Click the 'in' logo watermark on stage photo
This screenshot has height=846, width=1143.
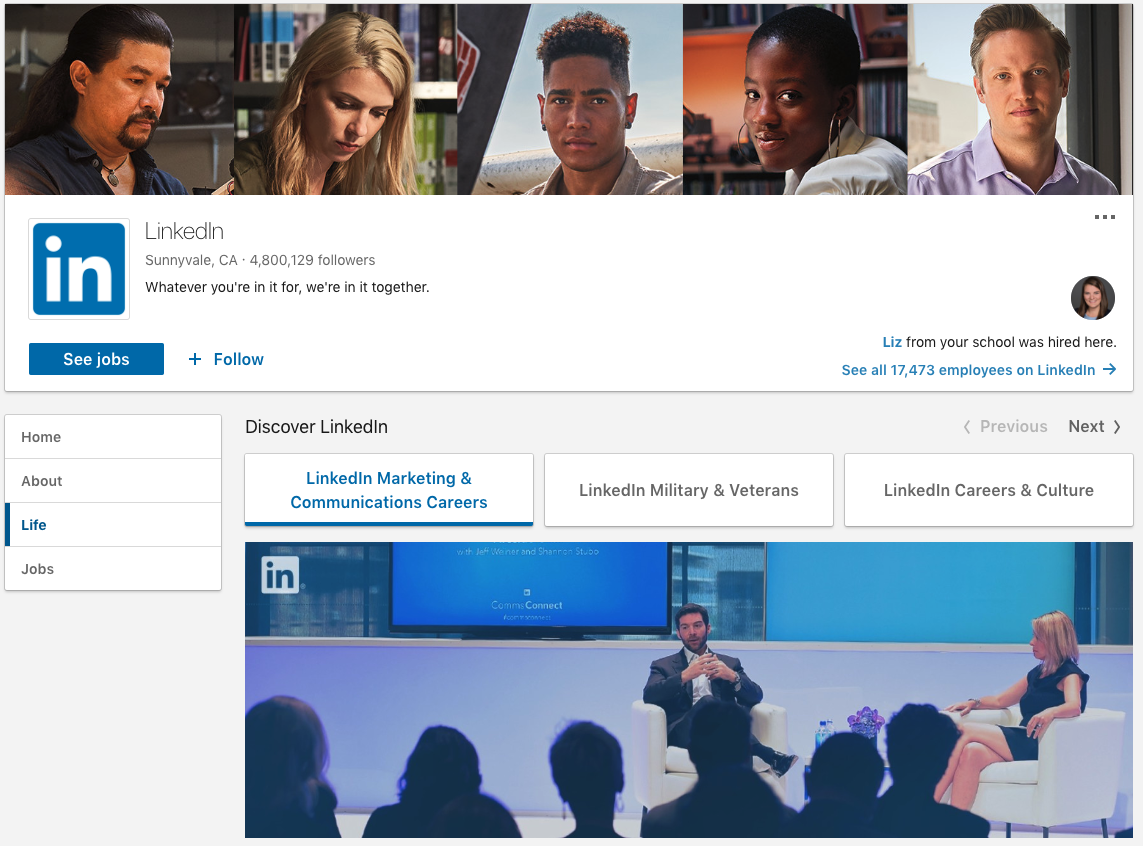(x=280, y=575)
